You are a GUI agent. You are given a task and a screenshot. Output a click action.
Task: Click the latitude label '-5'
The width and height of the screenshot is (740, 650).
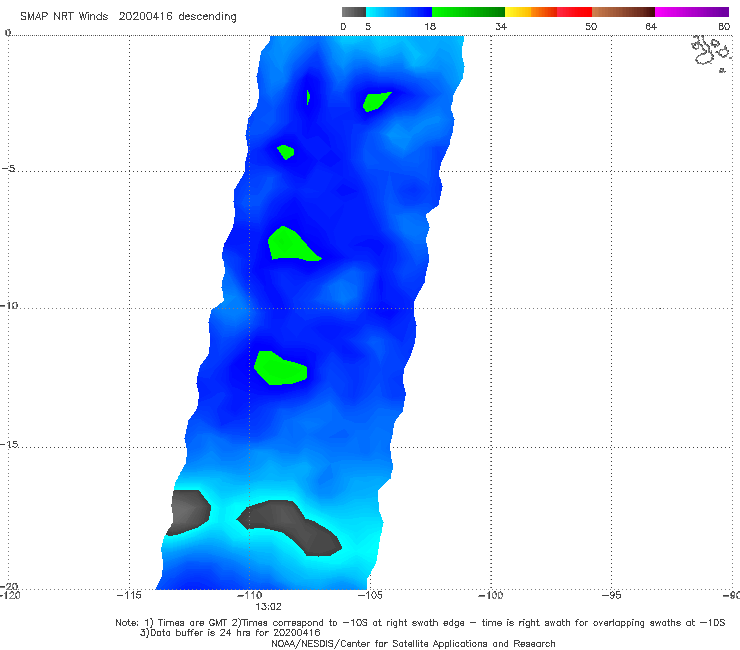[x=8, y=169]
